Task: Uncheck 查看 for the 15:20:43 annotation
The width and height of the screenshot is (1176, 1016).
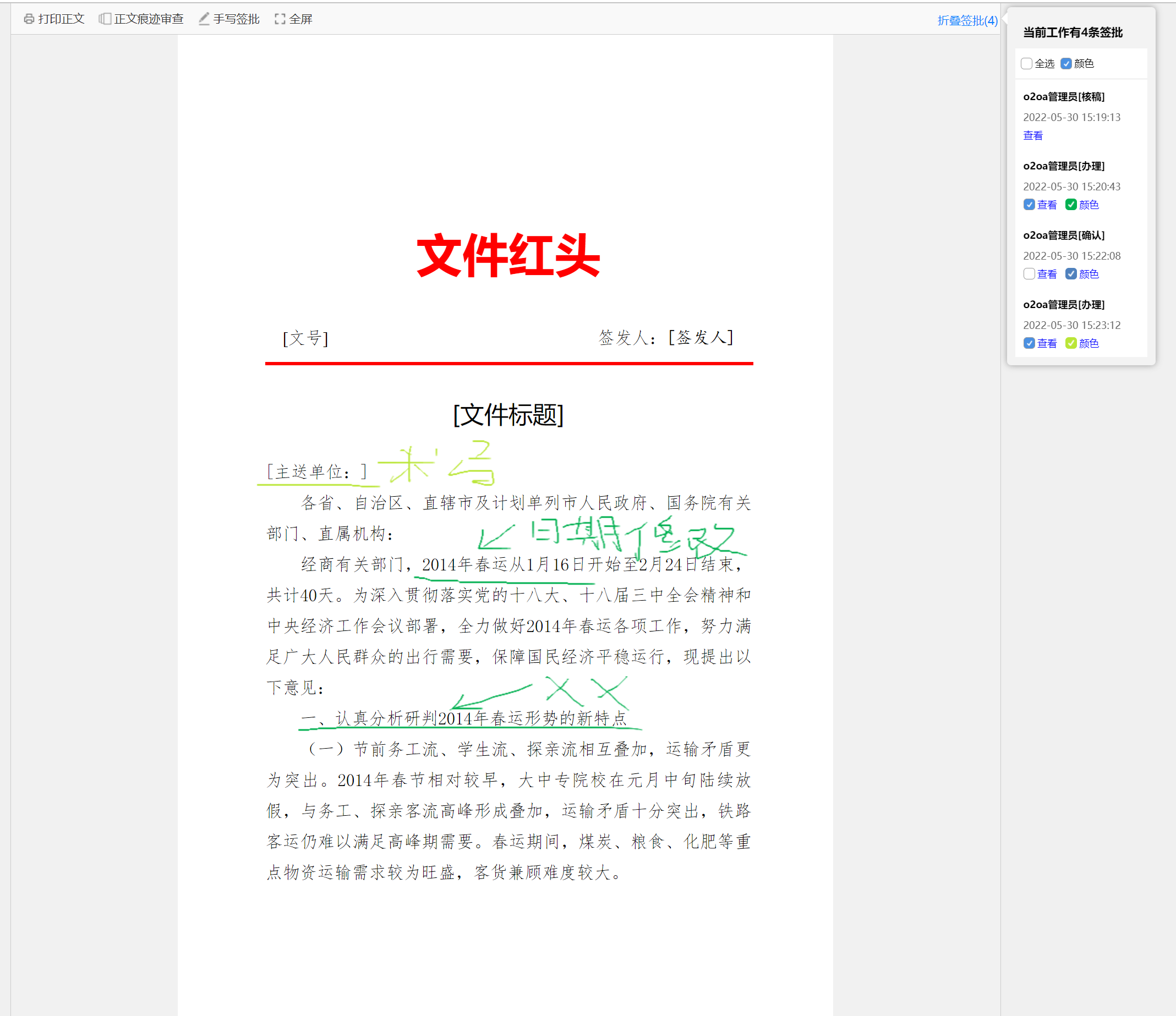Action: [1029, 205]
